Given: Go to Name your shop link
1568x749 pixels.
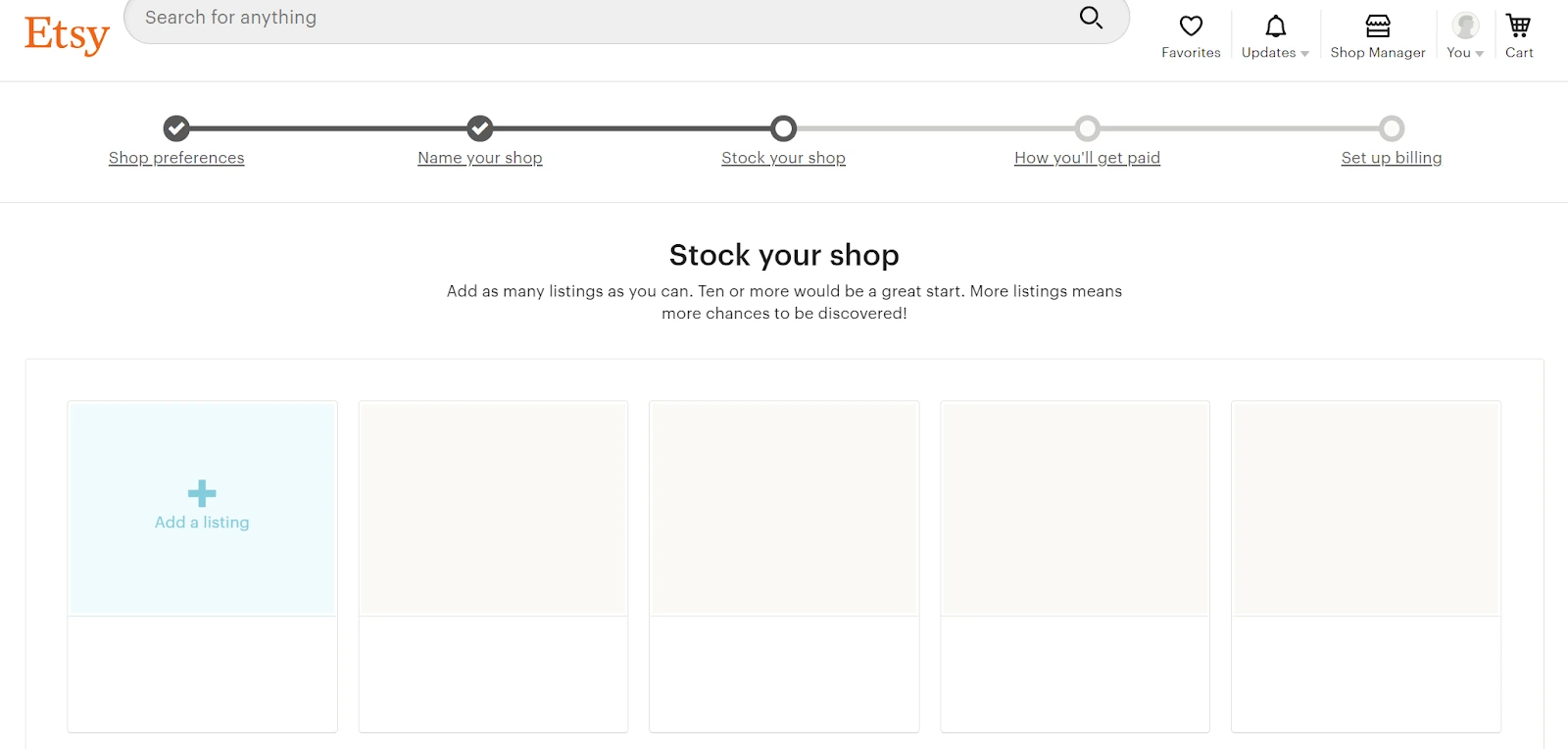Looking at the screenshot, I should (x=480, y=158).
